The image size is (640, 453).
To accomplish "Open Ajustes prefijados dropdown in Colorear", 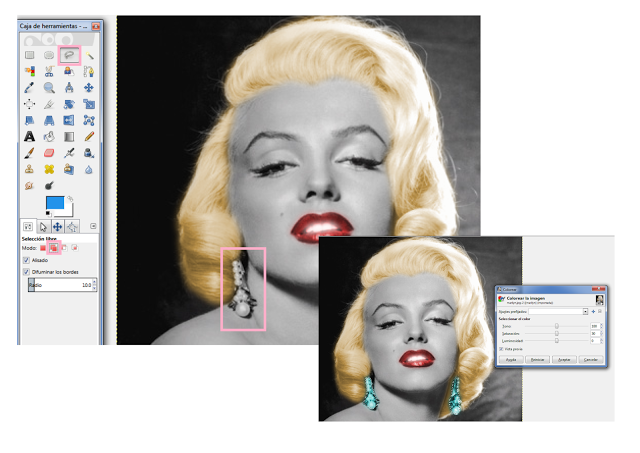I will [585, 312].
